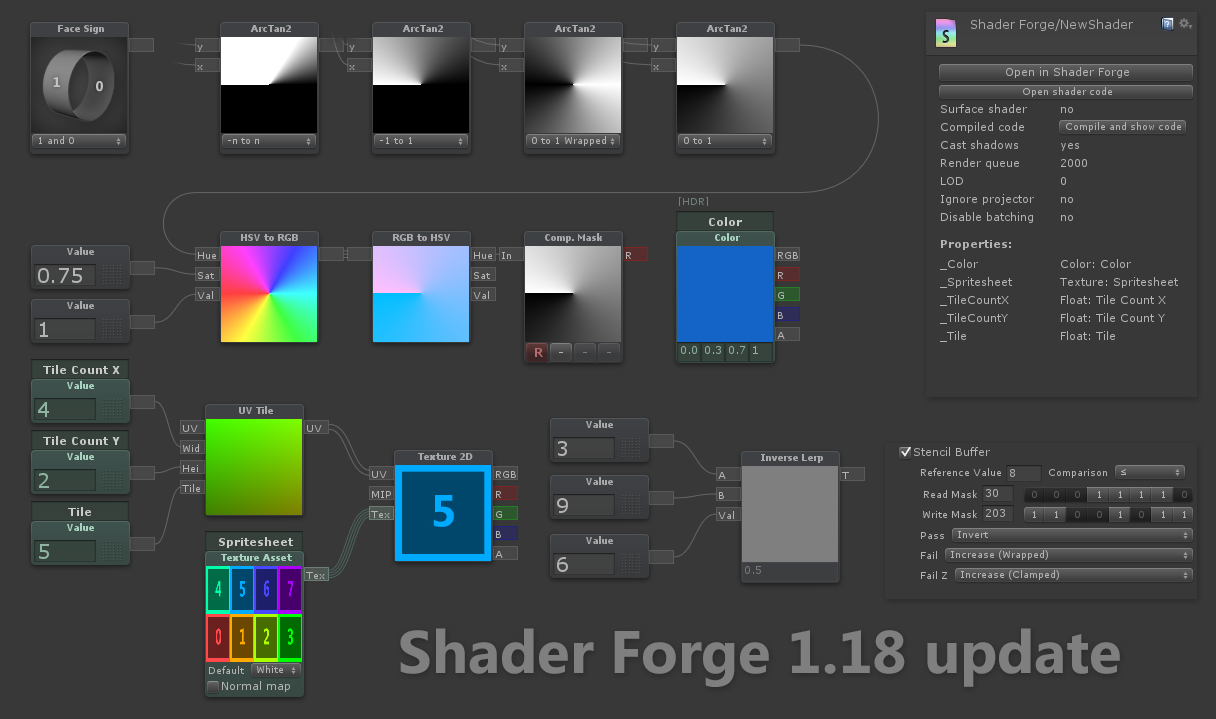Click the Texture 2D node preview
The height and width of the screenshot is (719, 1216).
tap(443, 513)
